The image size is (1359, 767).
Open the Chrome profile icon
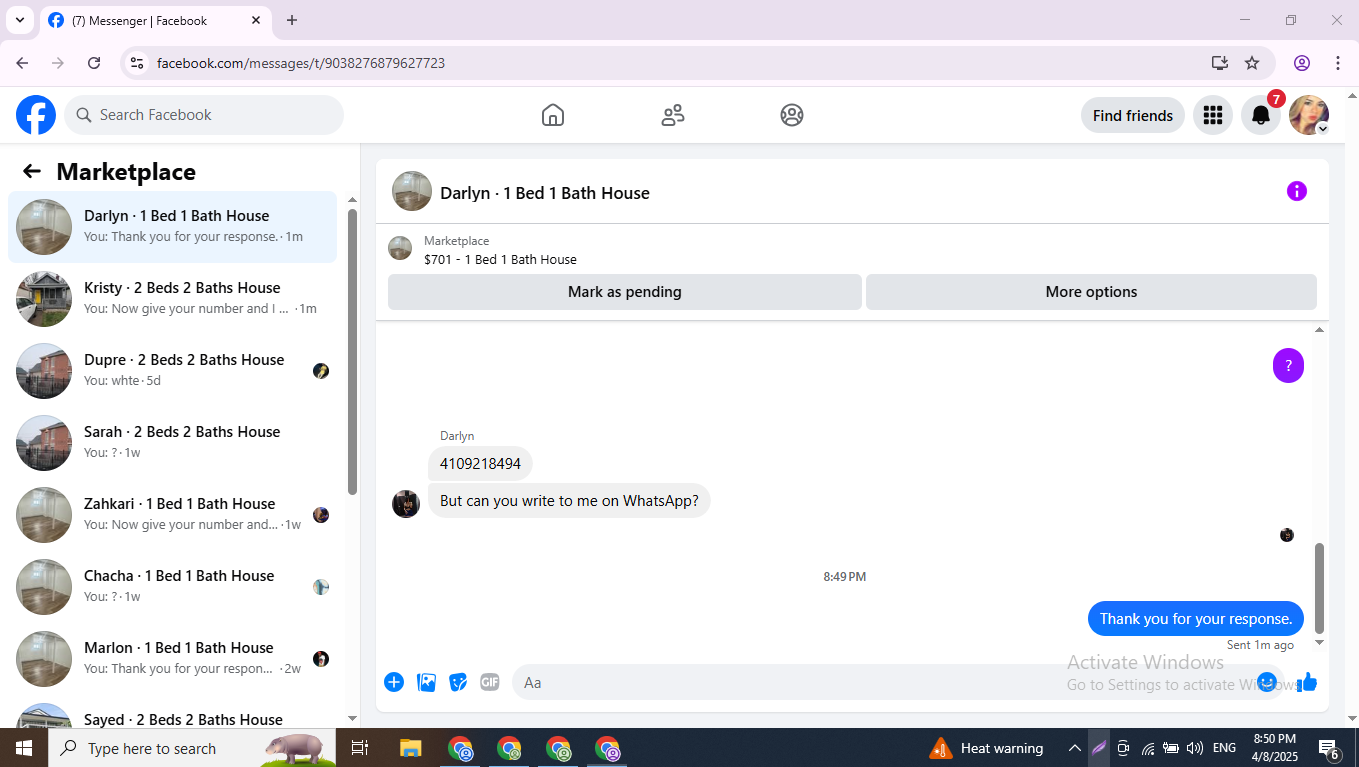[x=1302, y=63]
